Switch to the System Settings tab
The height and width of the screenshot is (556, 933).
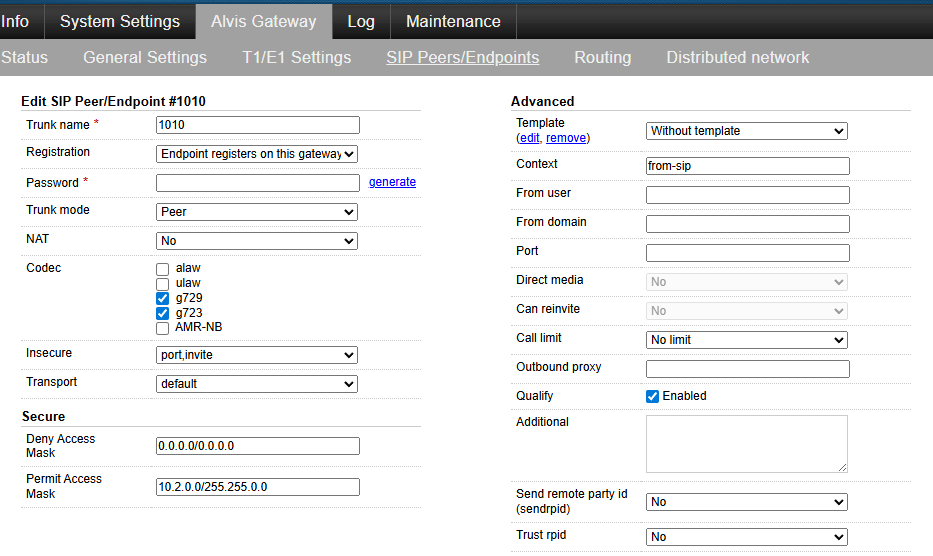[x=120, y=21]
